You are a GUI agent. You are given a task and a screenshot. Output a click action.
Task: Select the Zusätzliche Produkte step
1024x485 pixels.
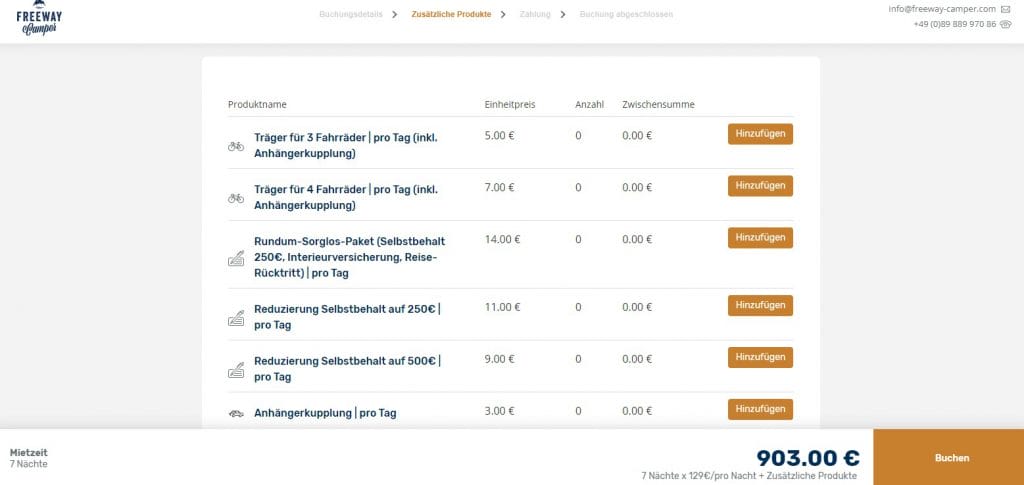451,14
